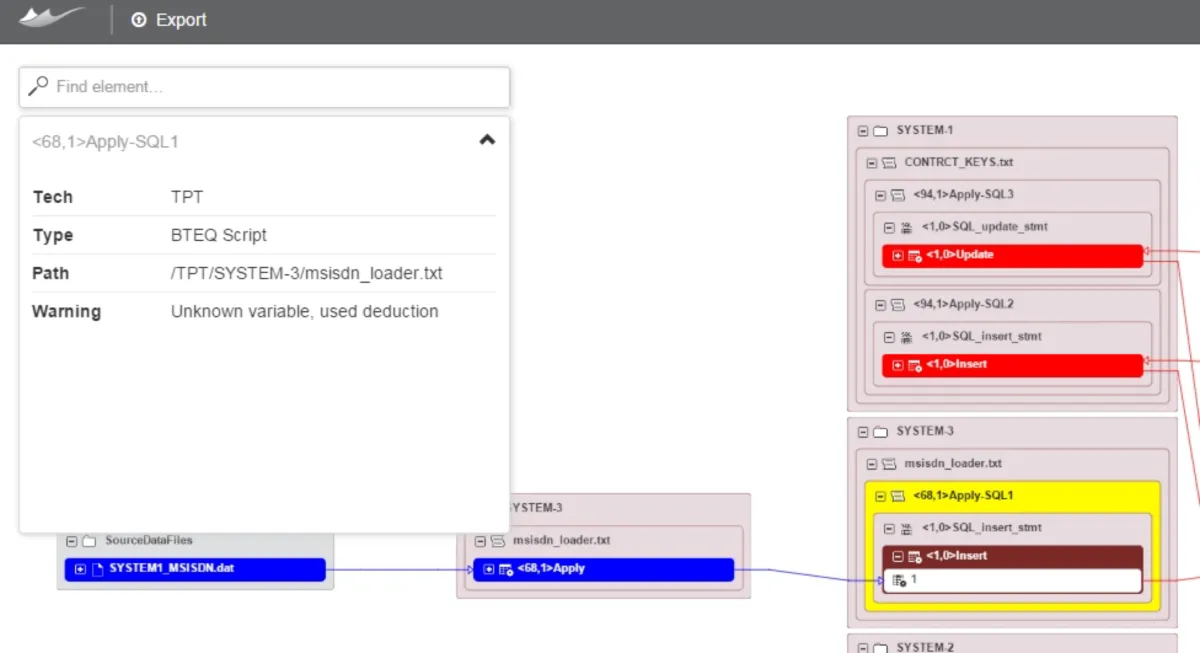Click the Path value /TPT/SYSTEM-3/msisdn_loader.txt

point(307,273)
